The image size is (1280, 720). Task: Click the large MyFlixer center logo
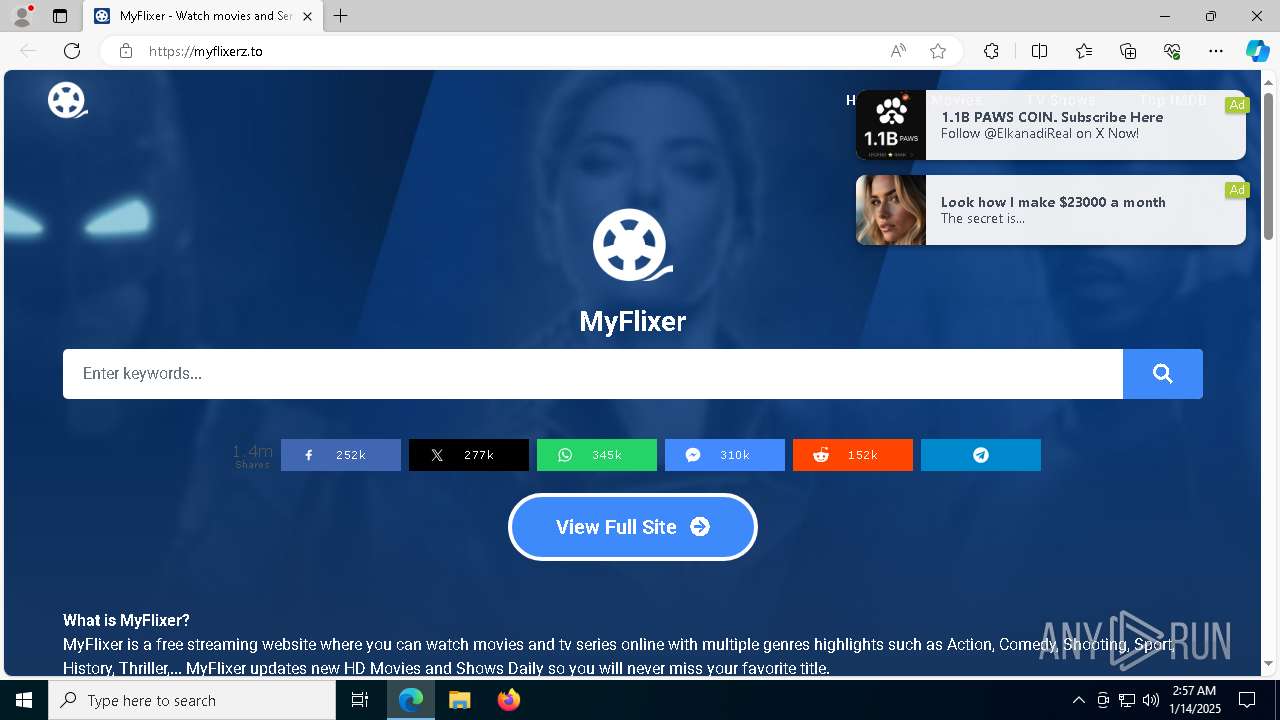[x=633, y=245]
